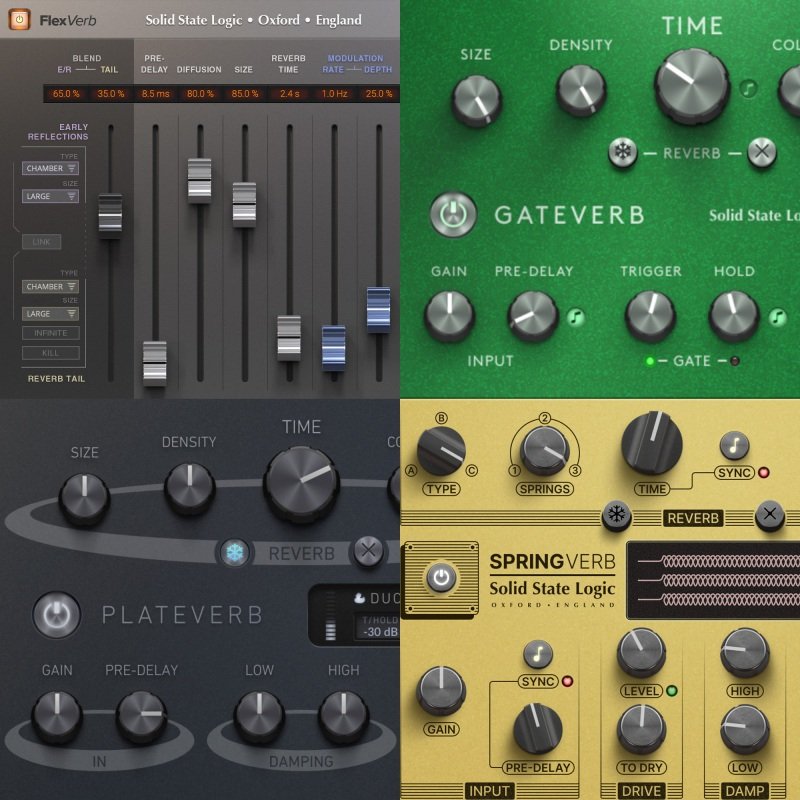
Task: Click the note sync icon beside GateVerb Pre-Delay
Action: pyautogui.click(x=576, y=317)
